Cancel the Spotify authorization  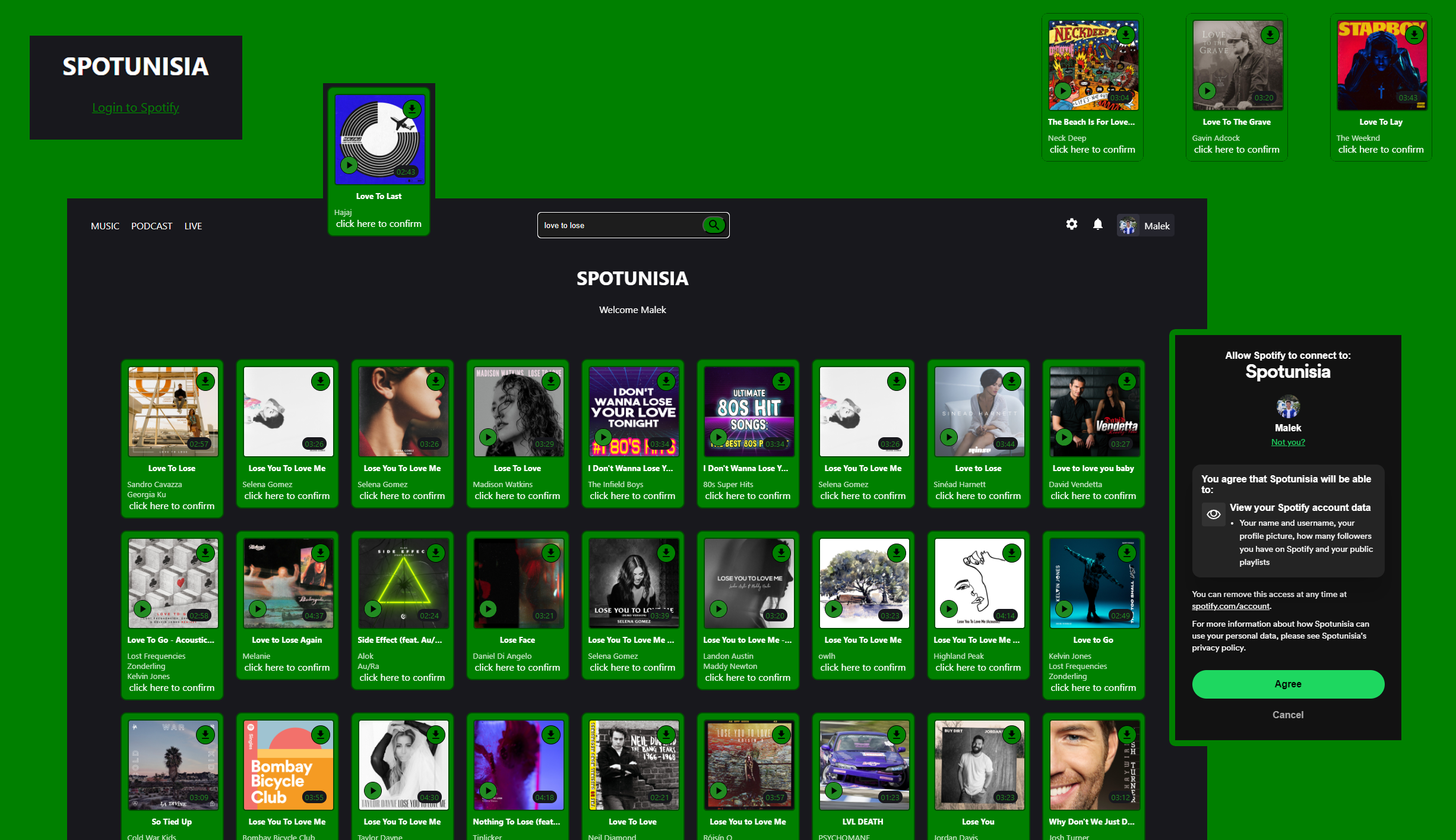click(1288, 715)
